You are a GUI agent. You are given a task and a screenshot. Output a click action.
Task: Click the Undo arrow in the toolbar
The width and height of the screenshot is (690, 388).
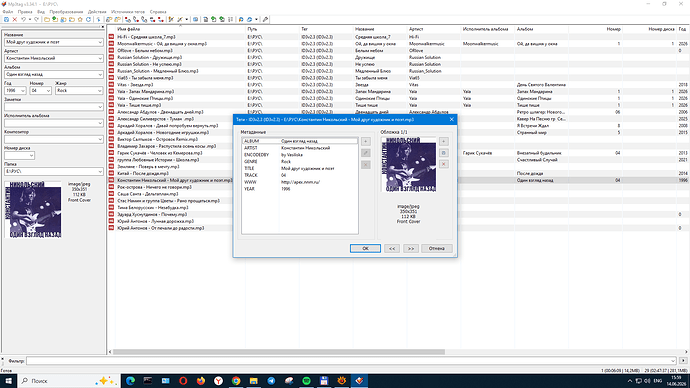coord(23,19)
